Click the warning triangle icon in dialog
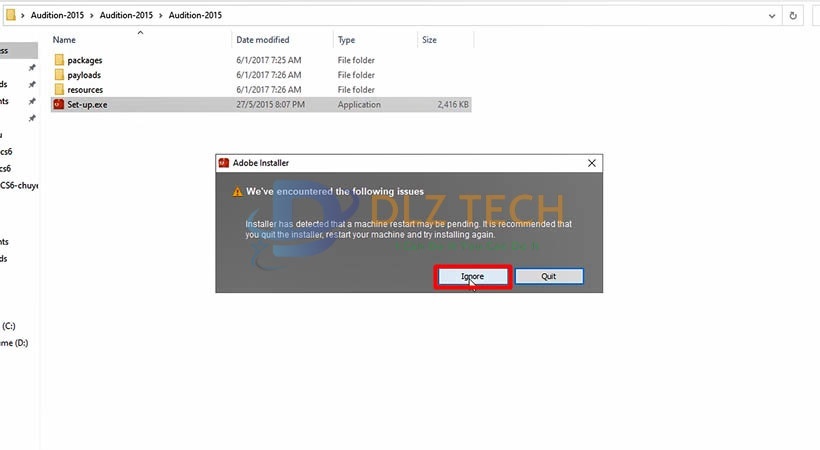The image size is (820, 450). [x=237, y=192]
